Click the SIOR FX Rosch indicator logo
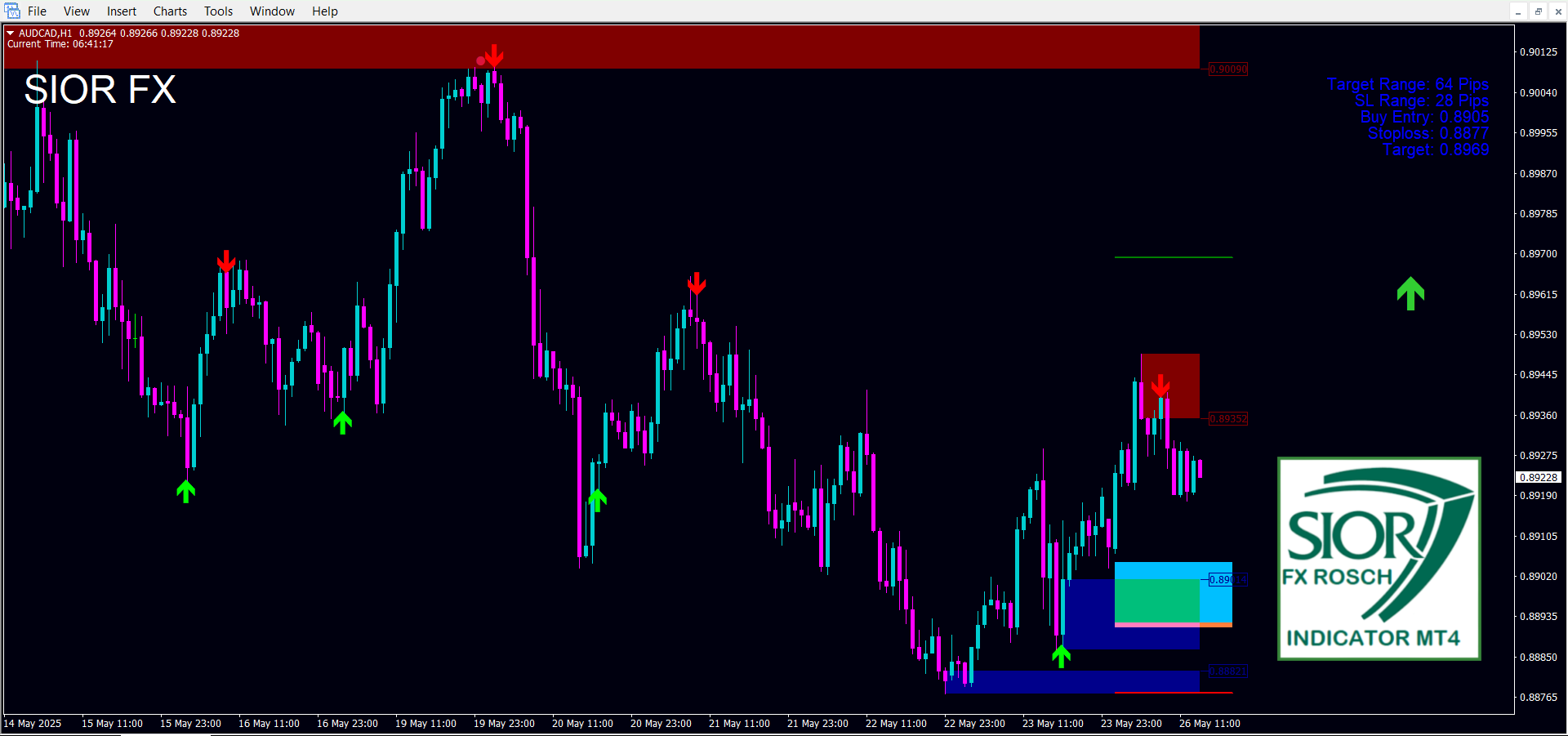The width and height of the screenshot is (1568, 736). (1379, 559)
